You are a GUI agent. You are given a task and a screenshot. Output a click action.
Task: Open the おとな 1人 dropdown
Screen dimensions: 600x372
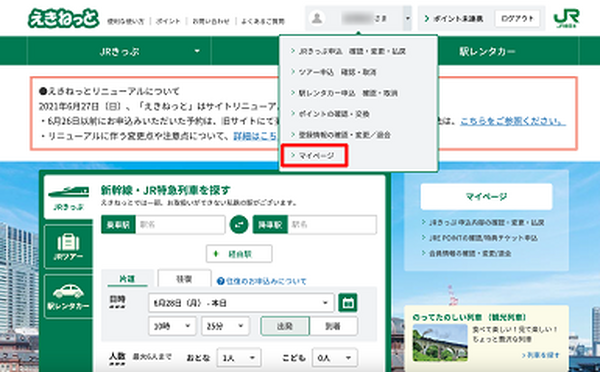(239, 358)
